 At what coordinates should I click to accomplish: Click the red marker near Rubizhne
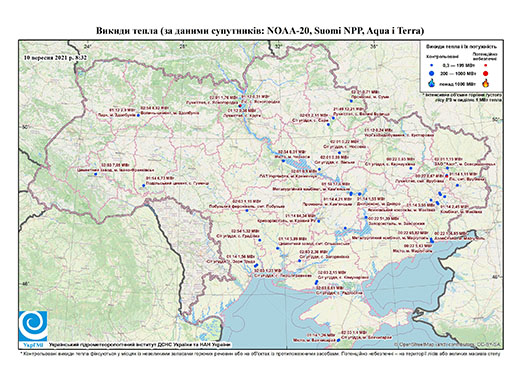coord(447,175)
